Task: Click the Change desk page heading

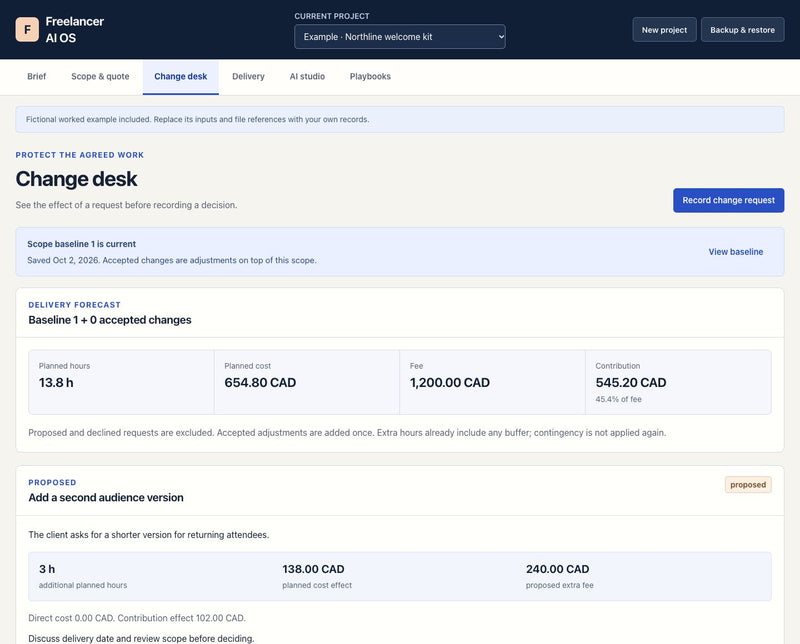Action: [x=76, y=179]
